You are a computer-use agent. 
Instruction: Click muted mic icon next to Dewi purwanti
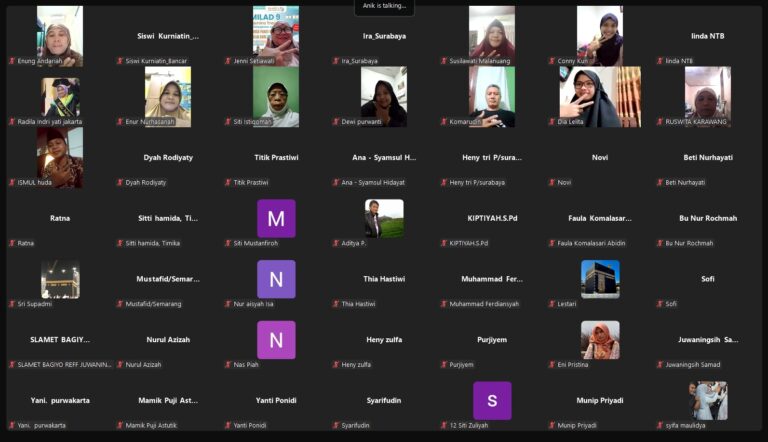click(336, 122)
